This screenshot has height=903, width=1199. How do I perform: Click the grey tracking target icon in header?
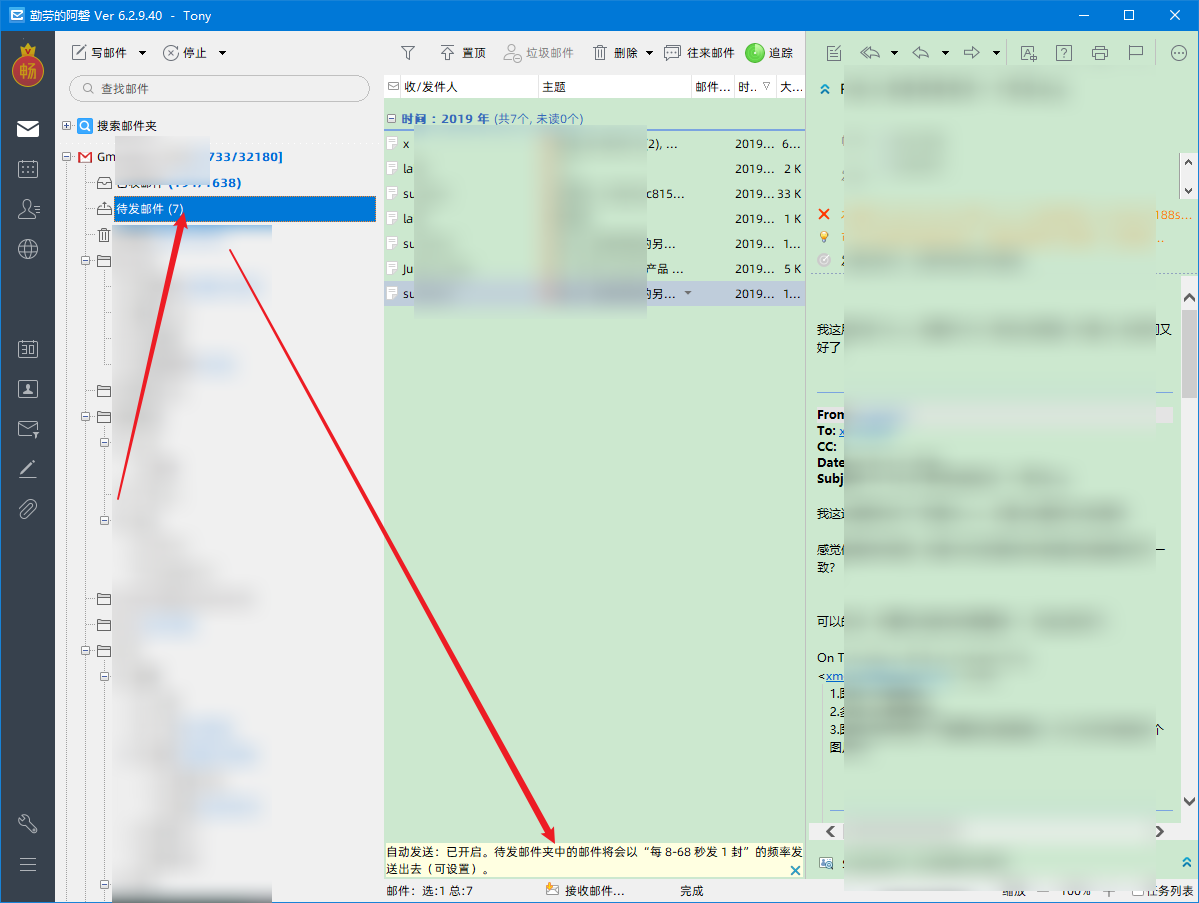point(824,260)
